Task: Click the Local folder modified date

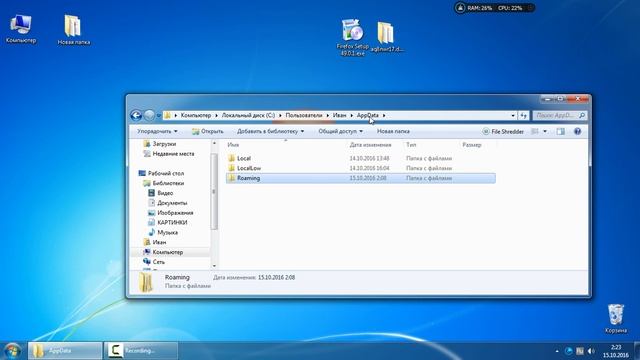Action: (369, 158)
